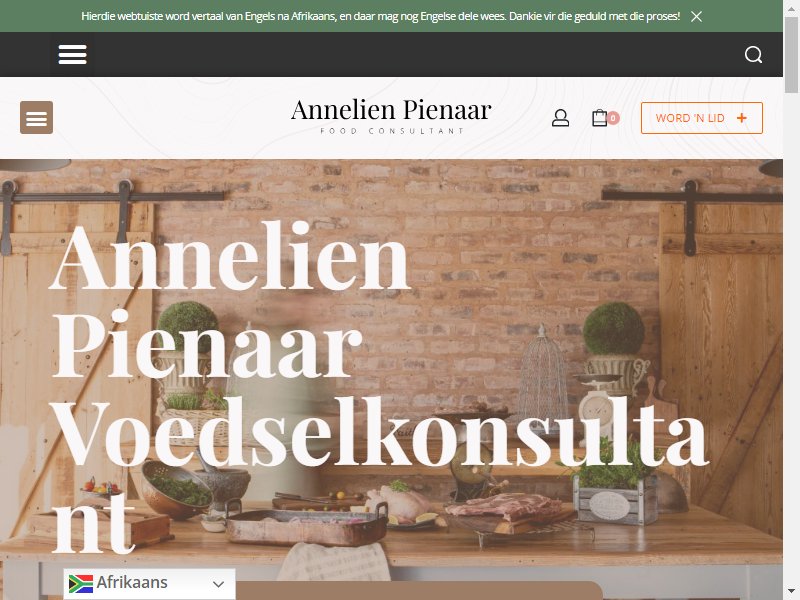This screenshot has width=800, height=600.
Task: Open the white hamburger menu in dark bar
Action: tap(72, 54)
